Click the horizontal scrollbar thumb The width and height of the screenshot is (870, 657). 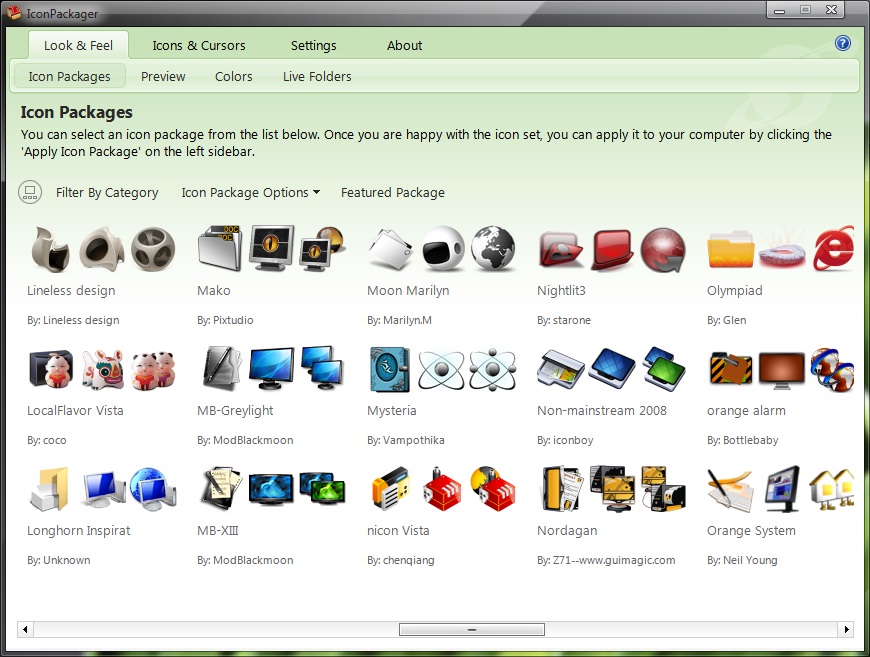pos(472,629)
